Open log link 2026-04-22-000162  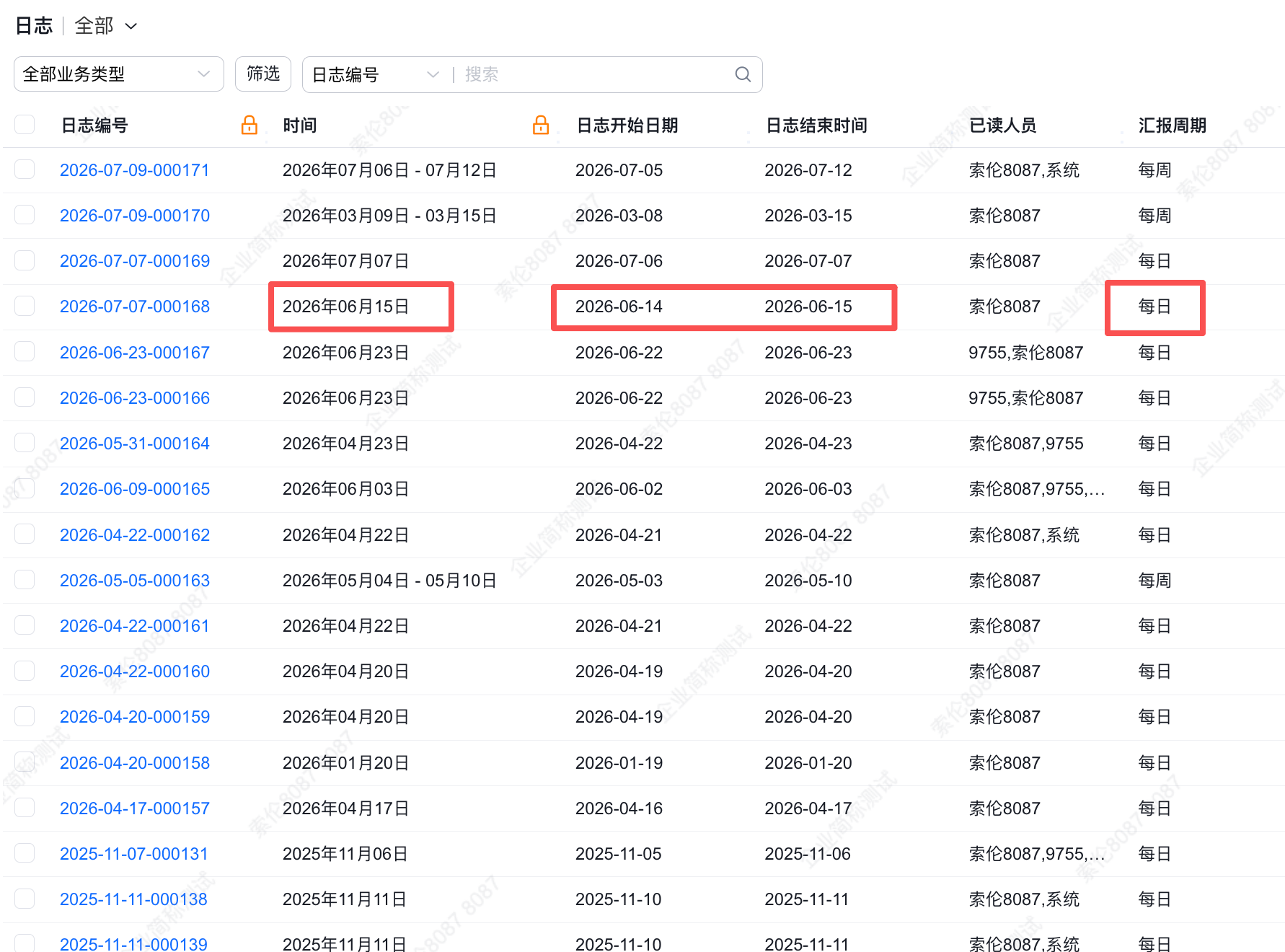click(135, 535)
